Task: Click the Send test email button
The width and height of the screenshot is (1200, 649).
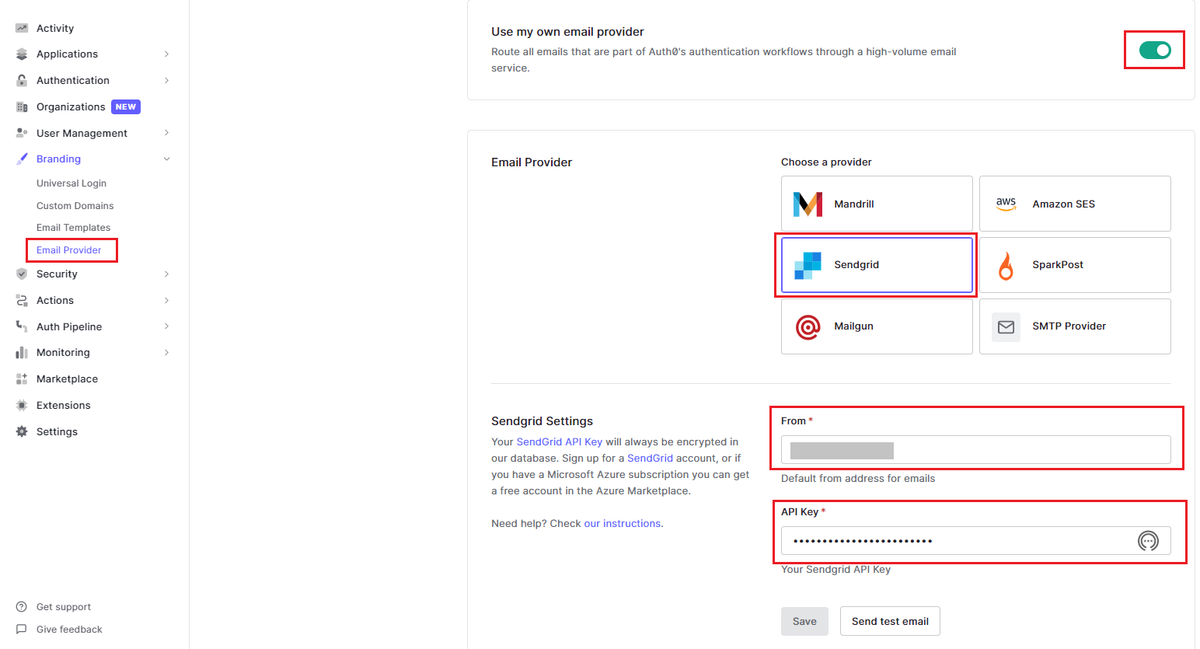Action: pyautogui.click(x=890, y=621)
